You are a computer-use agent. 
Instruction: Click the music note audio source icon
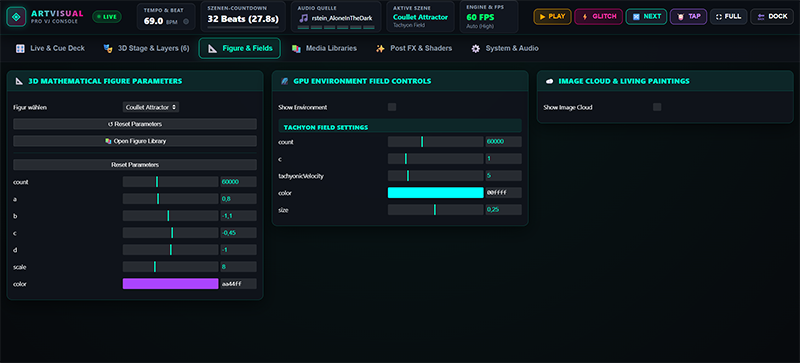[x=304, y=18]
